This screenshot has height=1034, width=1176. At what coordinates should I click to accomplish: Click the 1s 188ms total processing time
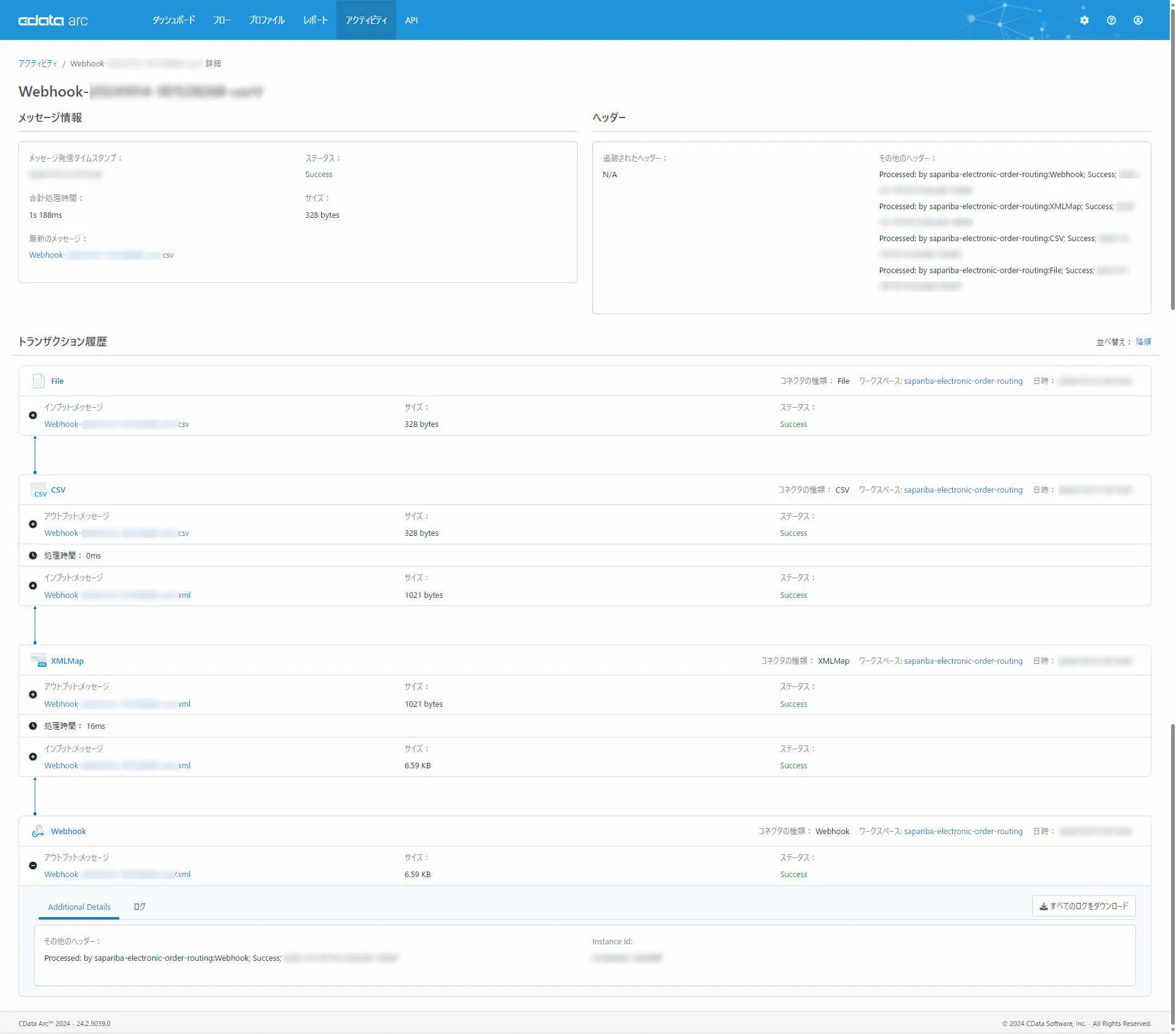[x=46, y=215]
